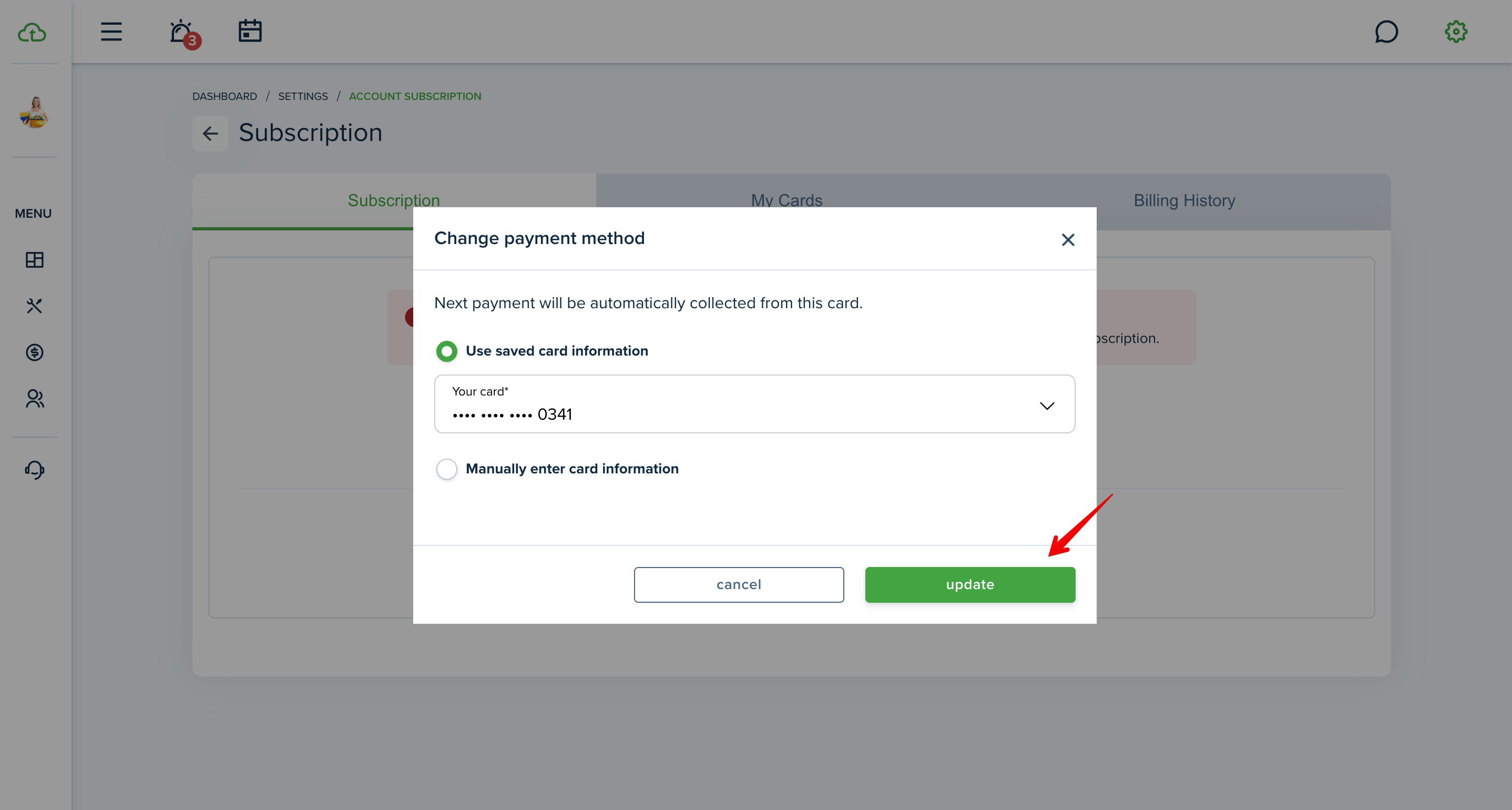Open the settings gear icon
1512x810 pixels.
(x=1456, y=32)
